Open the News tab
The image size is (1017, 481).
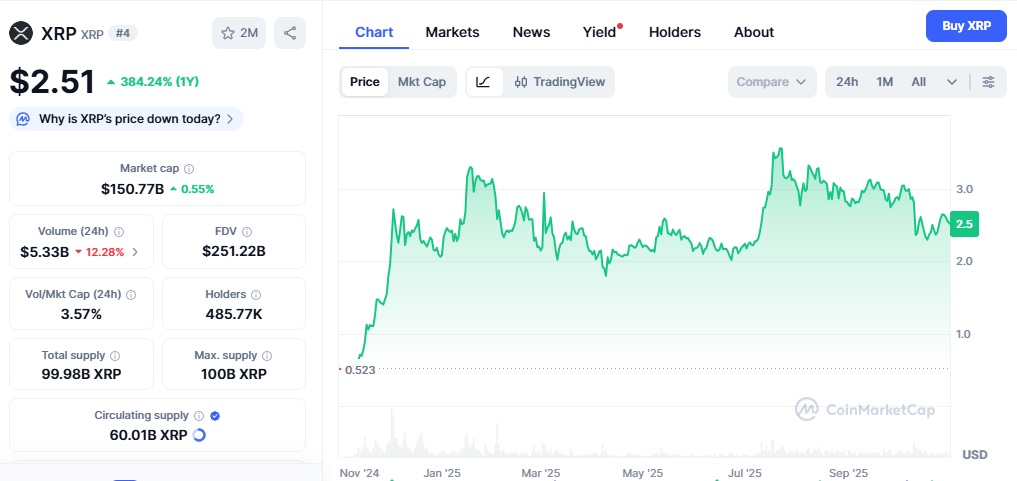531,32
